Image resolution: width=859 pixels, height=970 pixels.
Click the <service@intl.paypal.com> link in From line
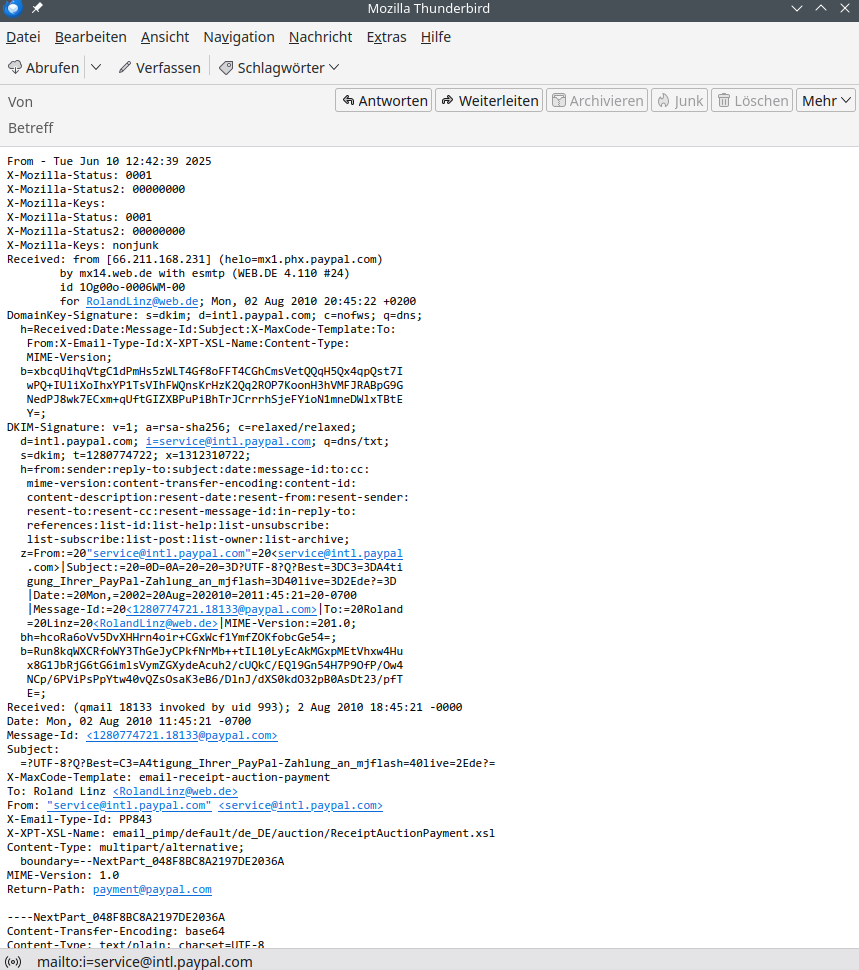(301, 805)
